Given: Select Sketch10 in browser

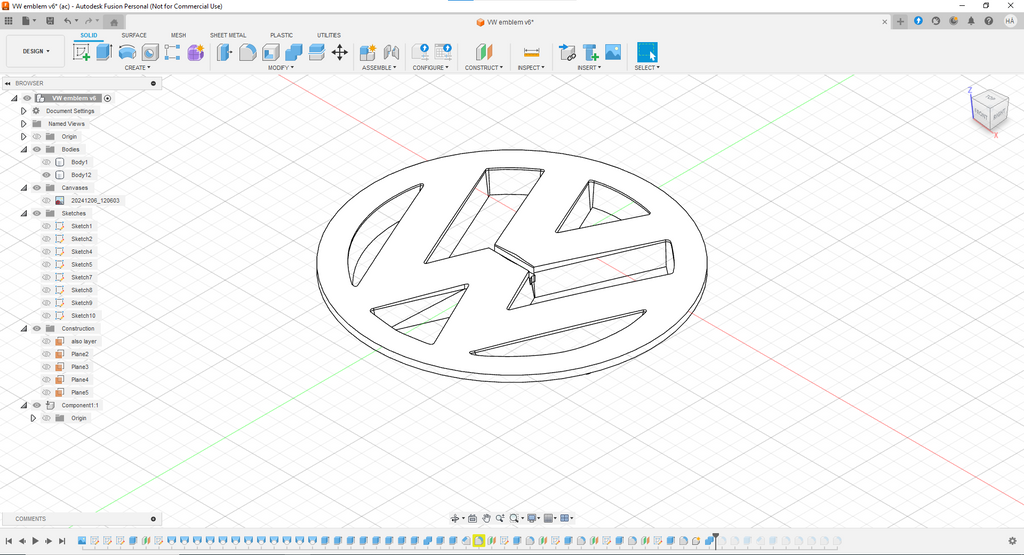Looking at the screenshot, I should (x=83, y=315).
